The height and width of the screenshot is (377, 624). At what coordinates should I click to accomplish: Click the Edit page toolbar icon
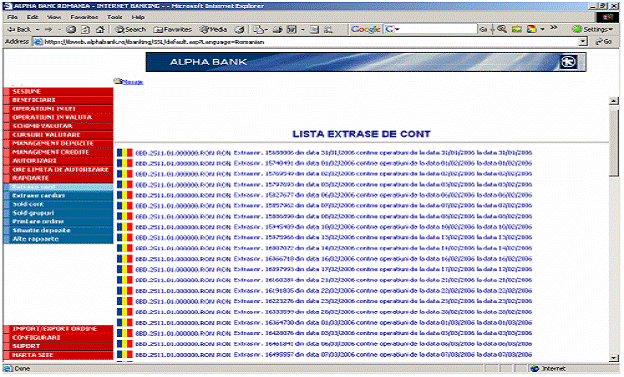(292, 29)
